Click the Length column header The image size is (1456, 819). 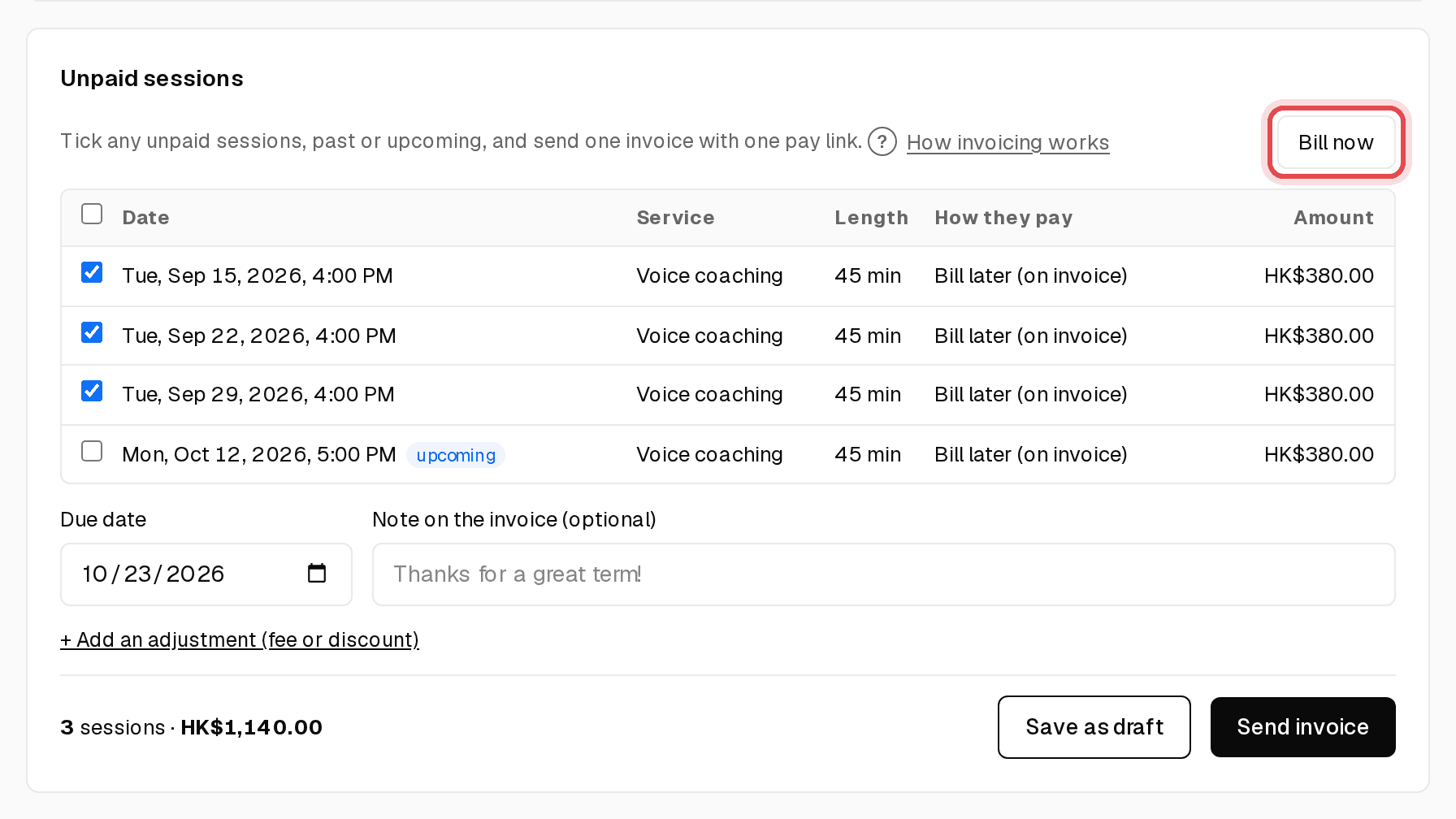(x=871, y=218)
